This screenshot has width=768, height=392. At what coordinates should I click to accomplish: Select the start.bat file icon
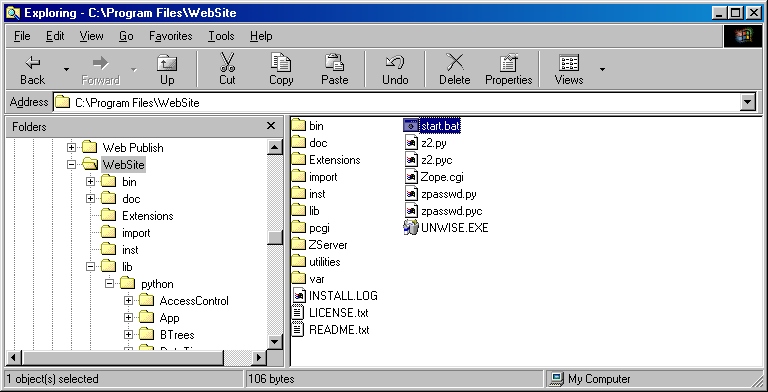click(x=411, y=126)
